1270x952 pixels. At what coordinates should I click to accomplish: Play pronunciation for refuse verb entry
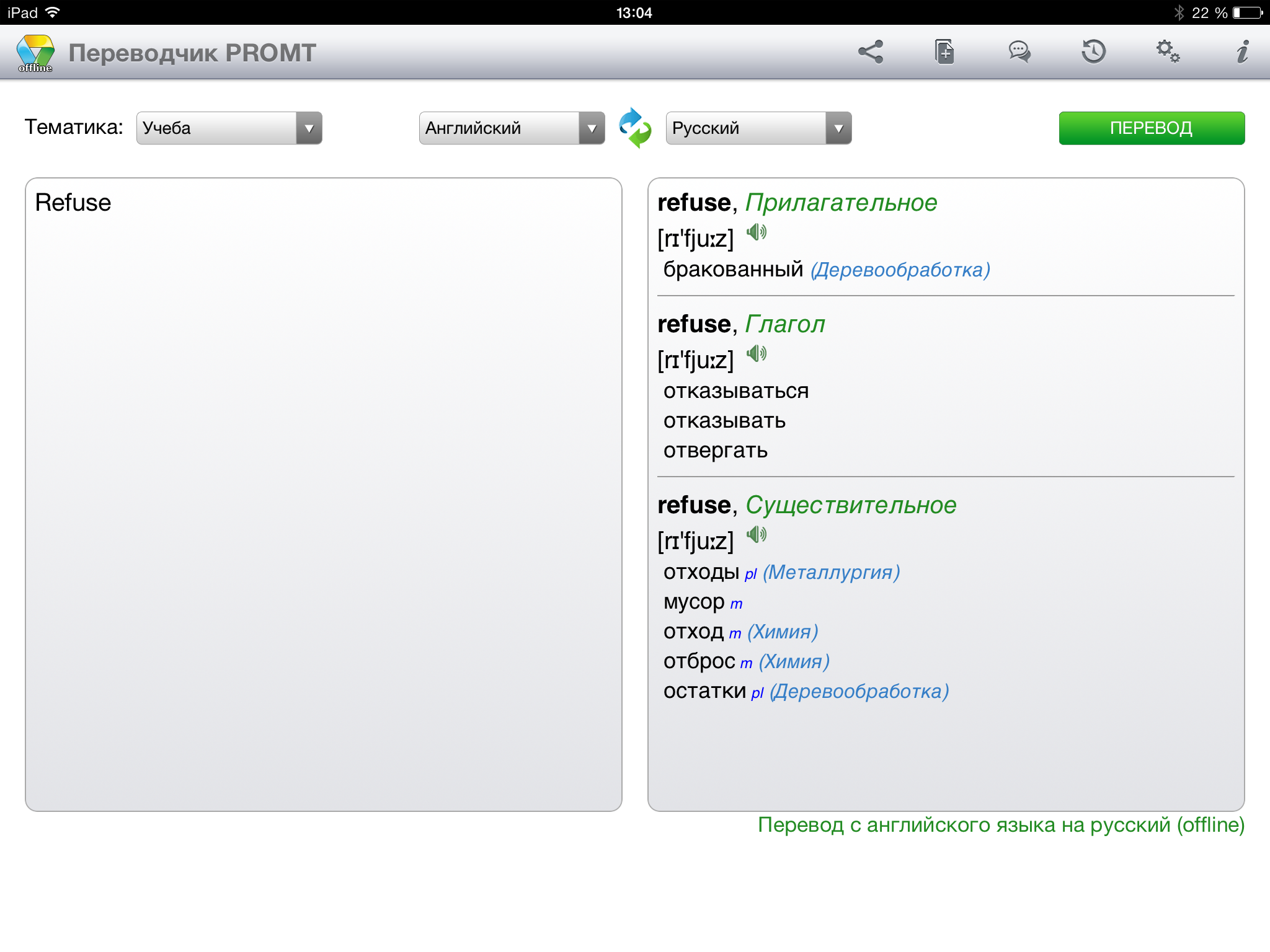coord(757,354)
